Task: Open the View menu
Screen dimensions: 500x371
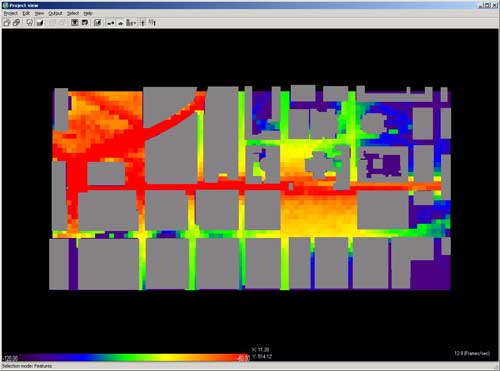Action: [x=39, y=13]
